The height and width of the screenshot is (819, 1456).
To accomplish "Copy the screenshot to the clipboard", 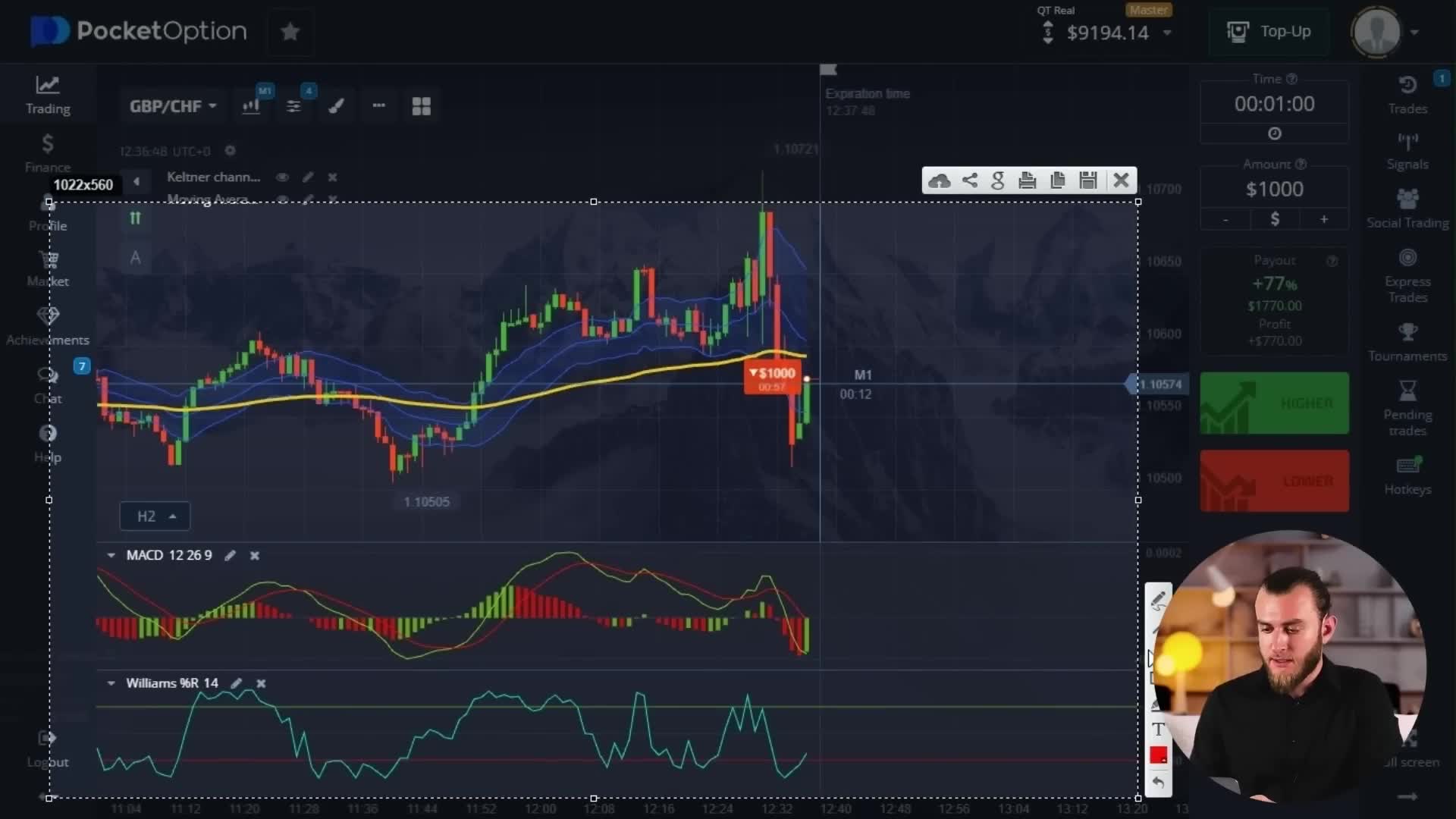I will (x=1058, y=180).
